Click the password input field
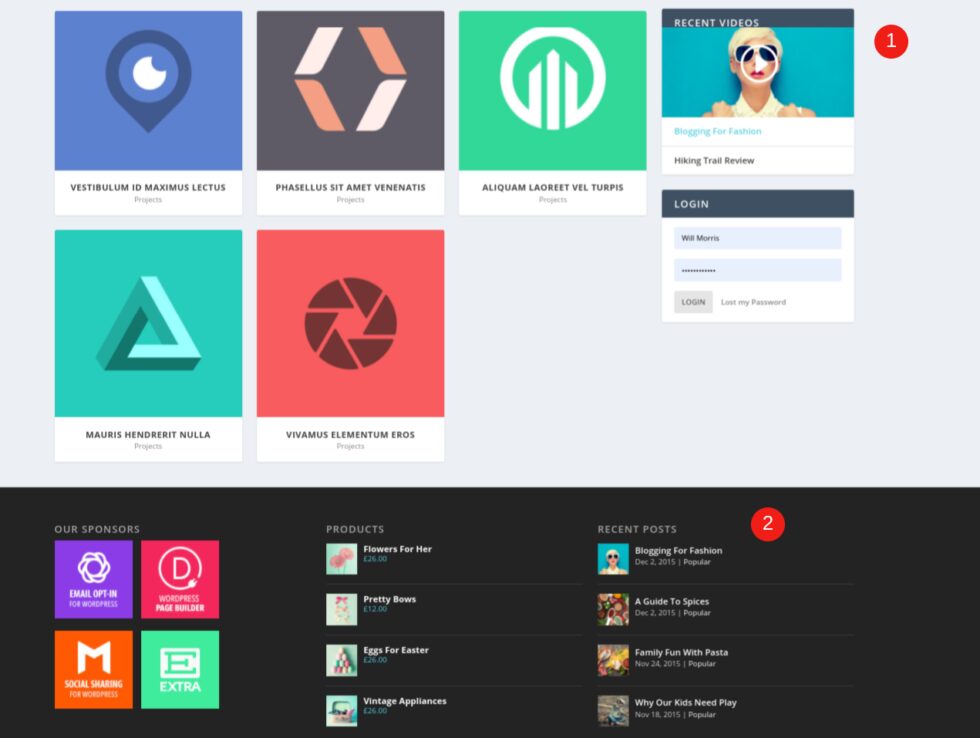This screenshot has height=738, width=980. pyautogui.click(x=757, y=270)
